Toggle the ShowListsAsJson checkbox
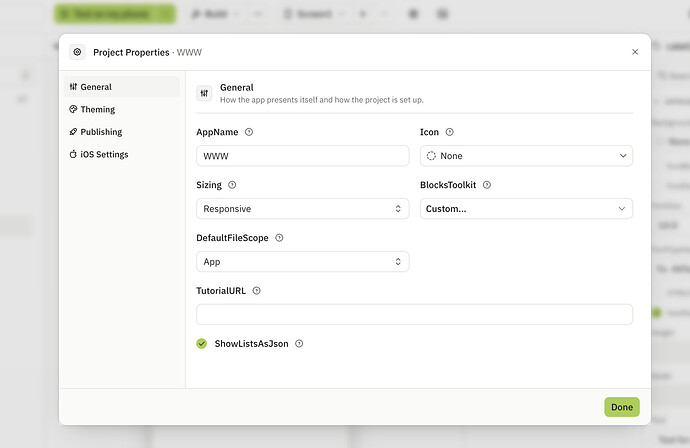Image resolution: width=690 pixels, height=448 pixels. coord(202,344)
